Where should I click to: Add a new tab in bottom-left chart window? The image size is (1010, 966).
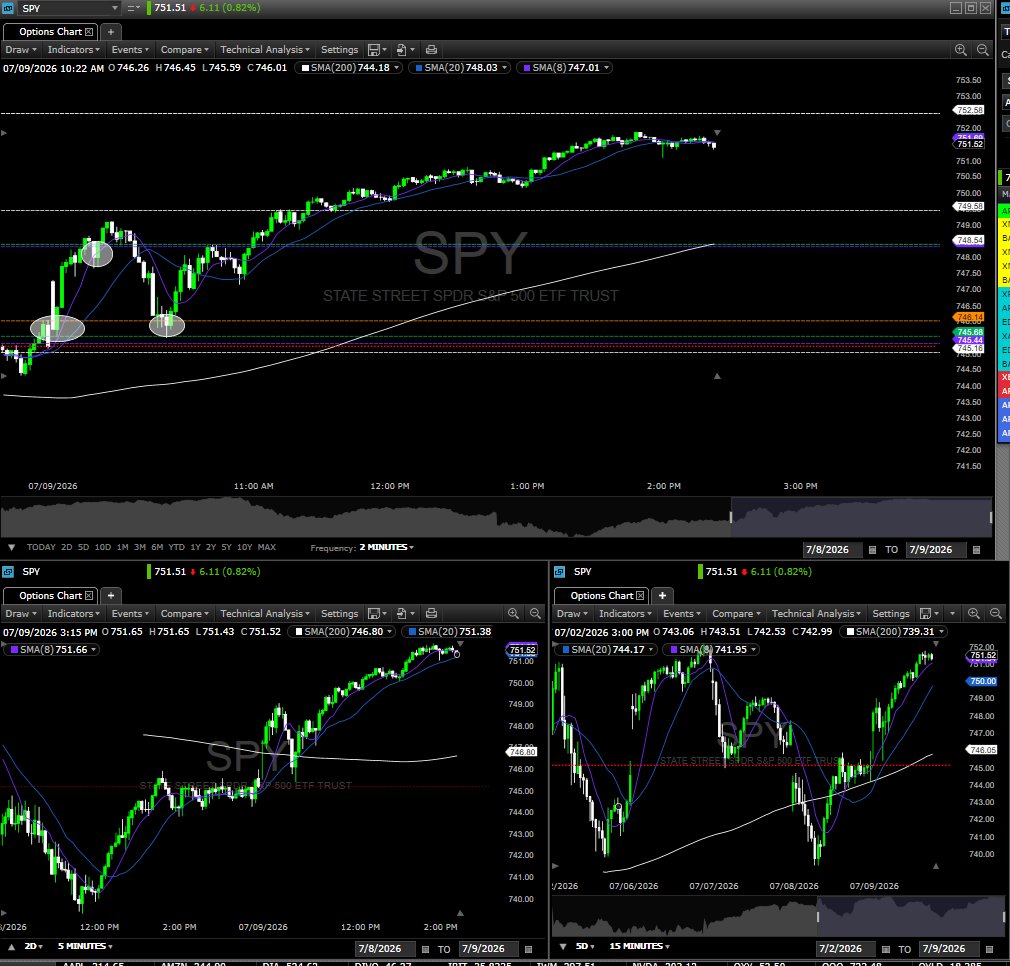coord(111,596)
